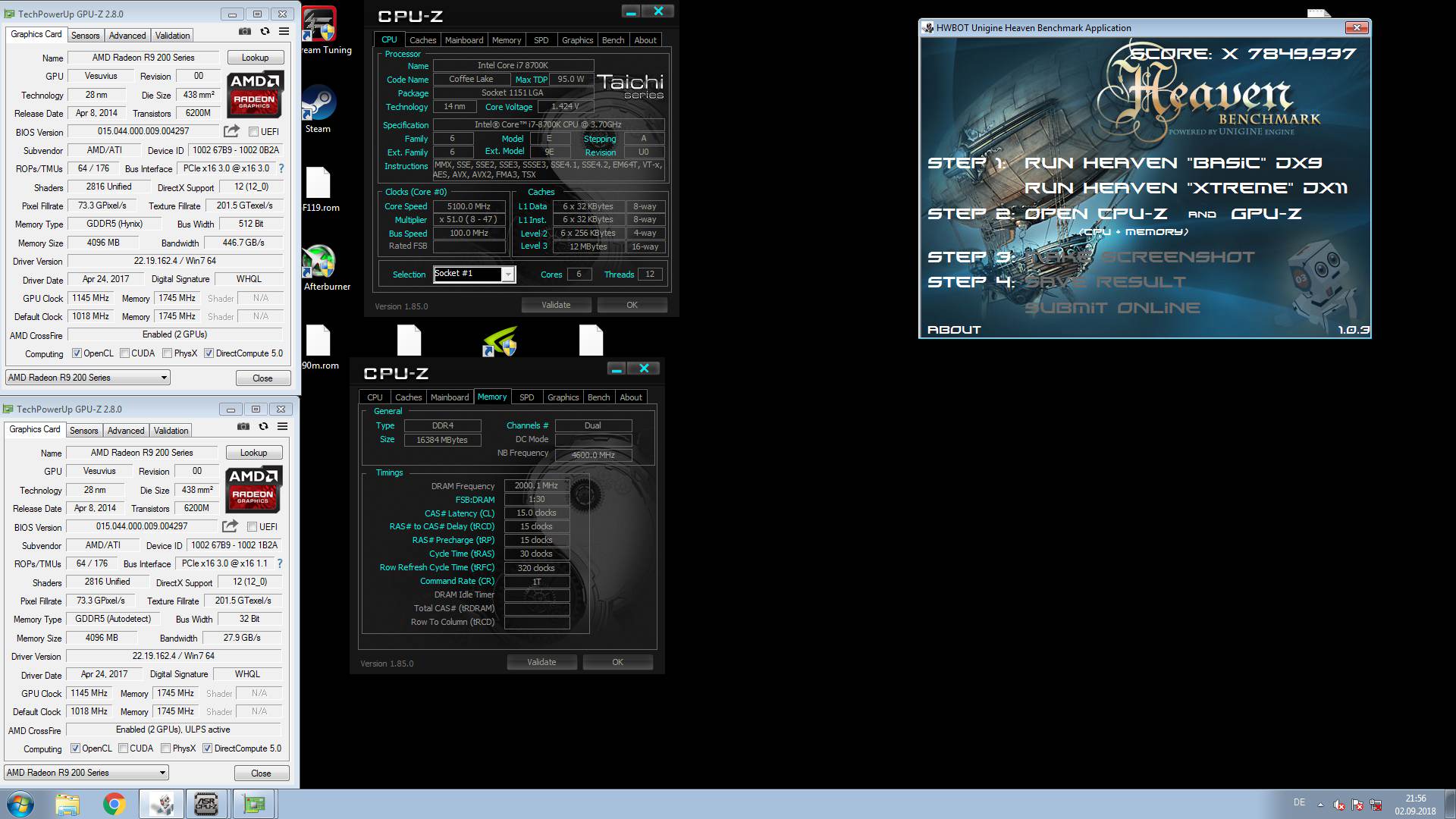Click the refresh icon in lower GPU-Z window
1456x819 pixels.
click(263, 426)
